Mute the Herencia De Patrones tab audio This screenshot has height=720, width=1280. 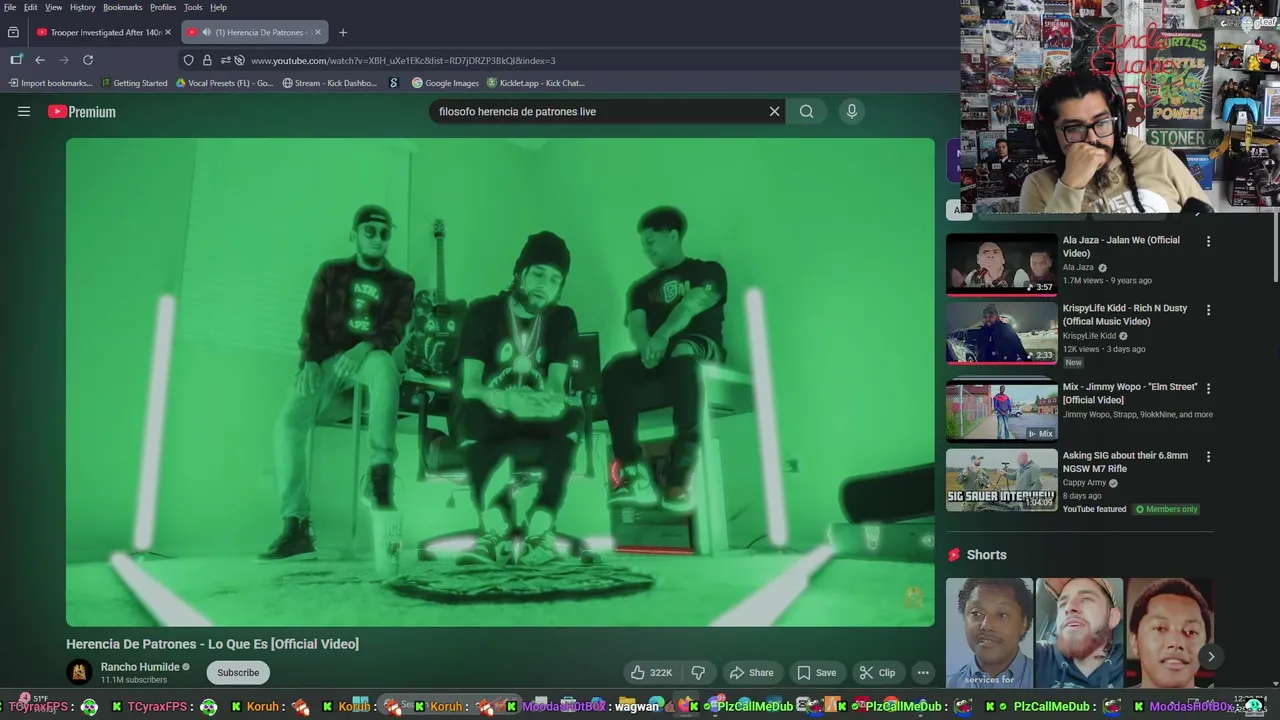(207, 32)
